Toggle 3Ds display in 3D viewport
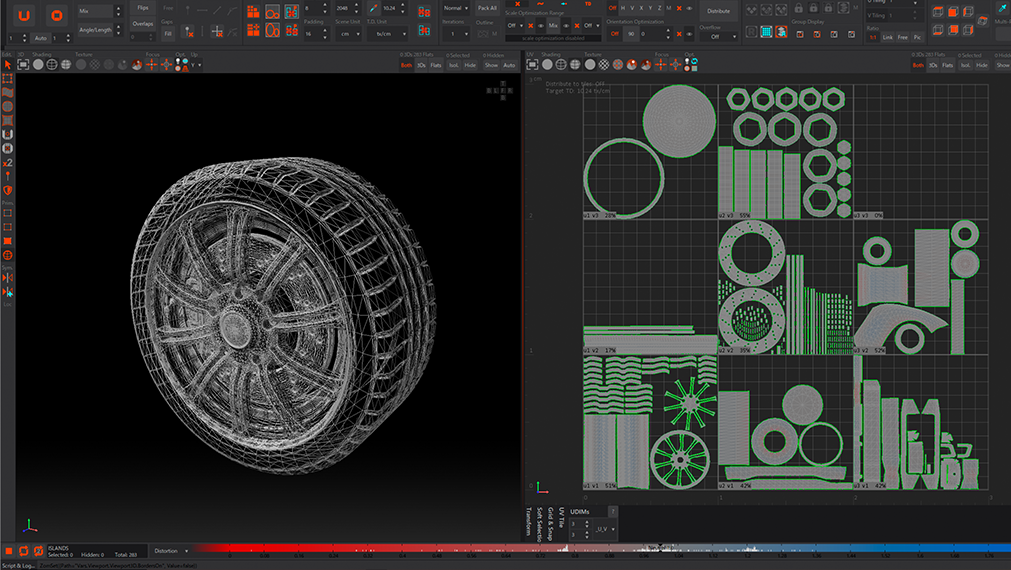 421,65
